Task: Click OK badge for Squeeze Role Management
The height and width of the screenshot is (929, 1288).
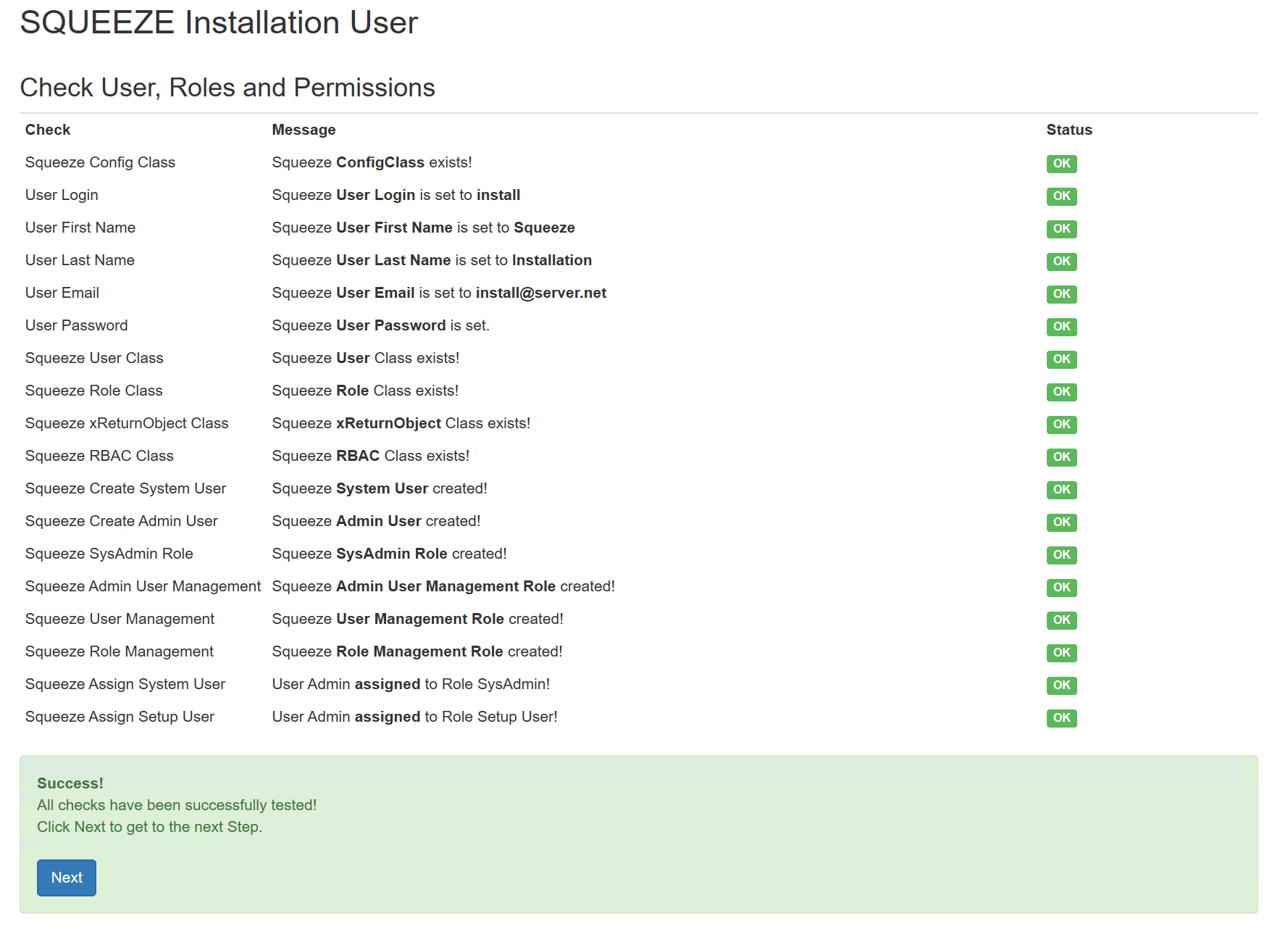Action: [x=1061, y=653]
